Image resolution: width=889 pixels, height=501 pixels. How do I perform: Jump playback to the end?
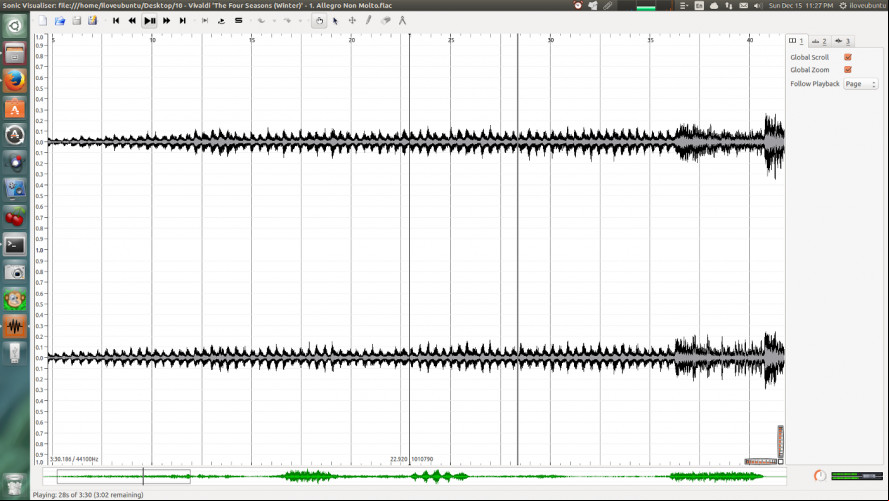183,21
